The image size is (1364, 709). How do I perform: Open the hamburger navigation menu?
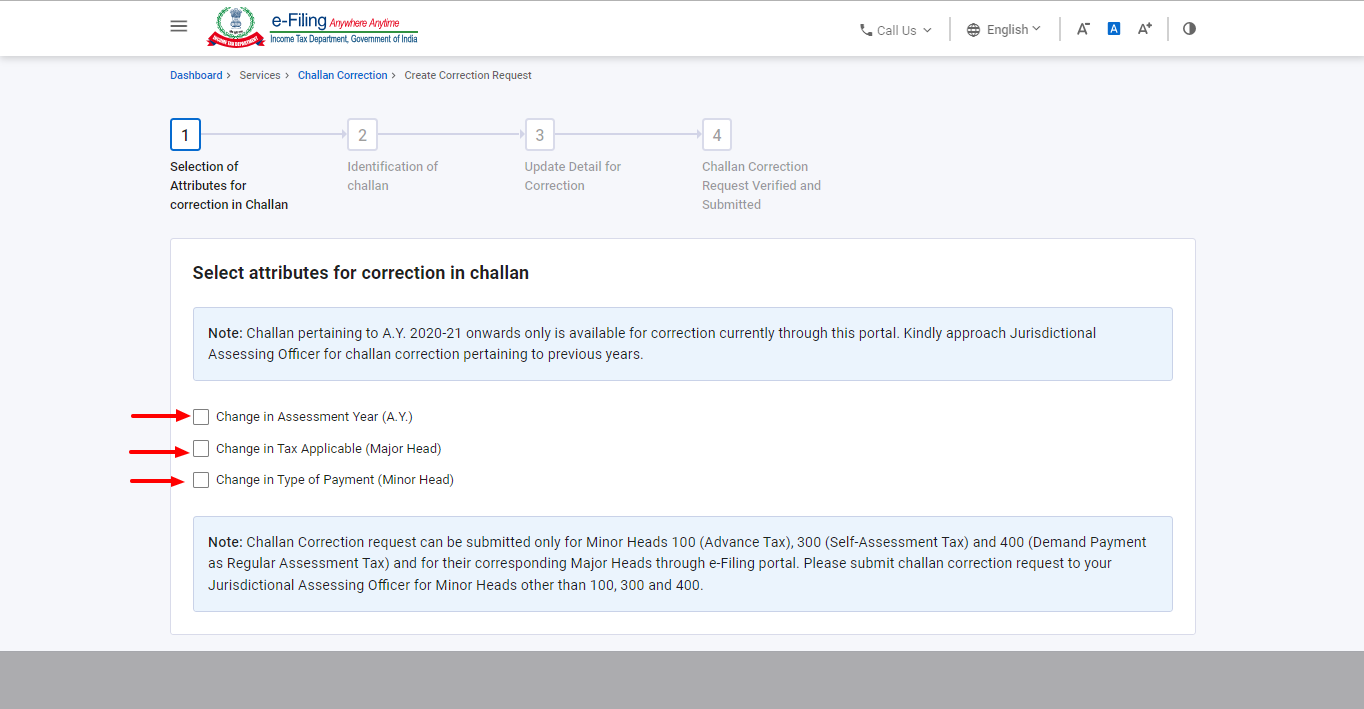tap(178, 26)
